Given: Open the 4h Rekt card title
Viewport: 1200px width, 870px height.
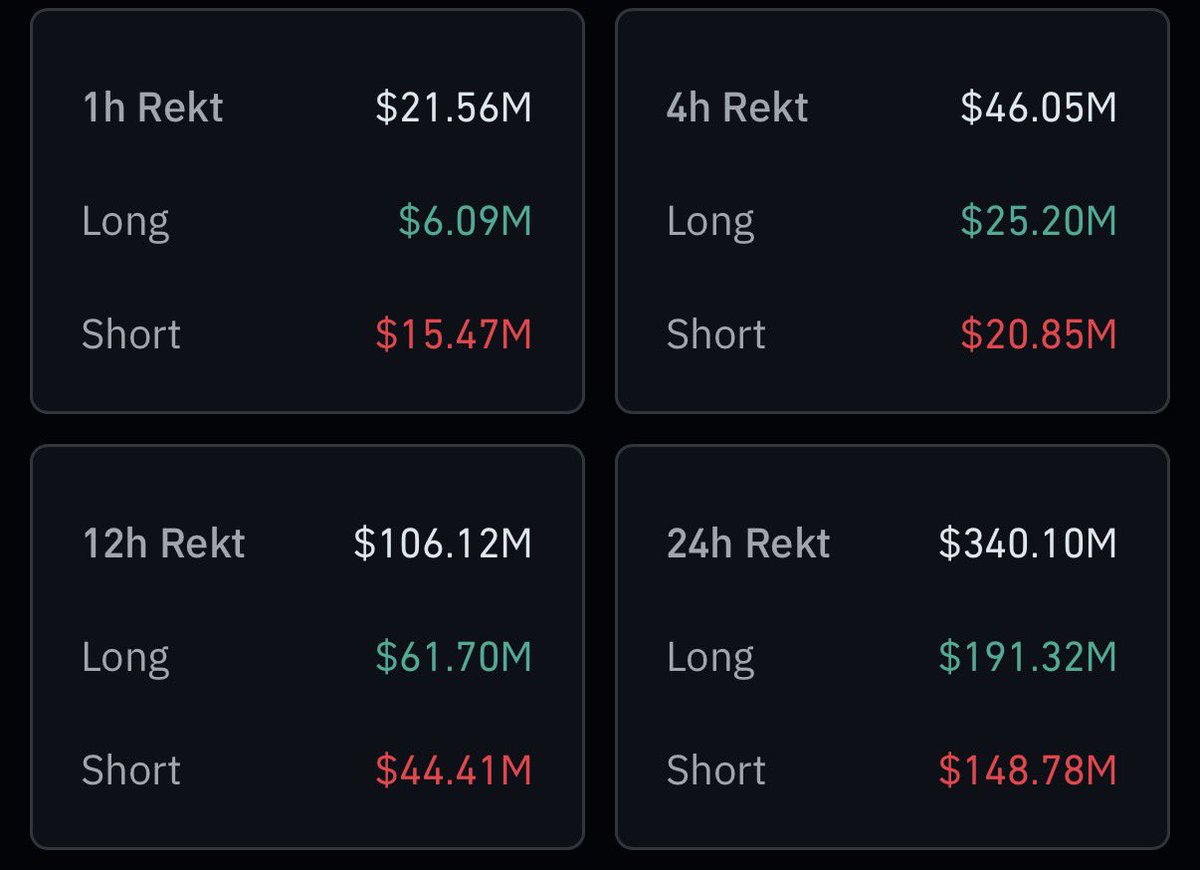Looking at the screenshot, I should coord(737,107).
